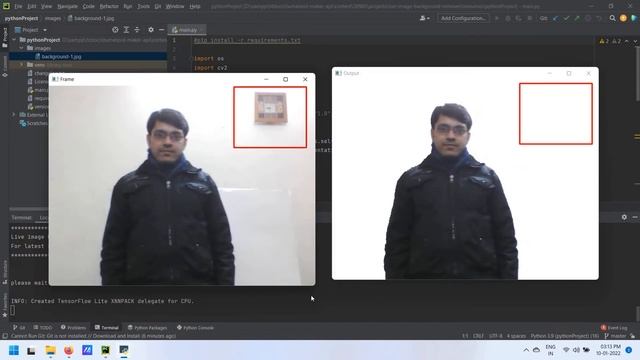This screenshot has width=640, height=360.
Task: Open Firefox from taskbar
Action: (69, 351)
